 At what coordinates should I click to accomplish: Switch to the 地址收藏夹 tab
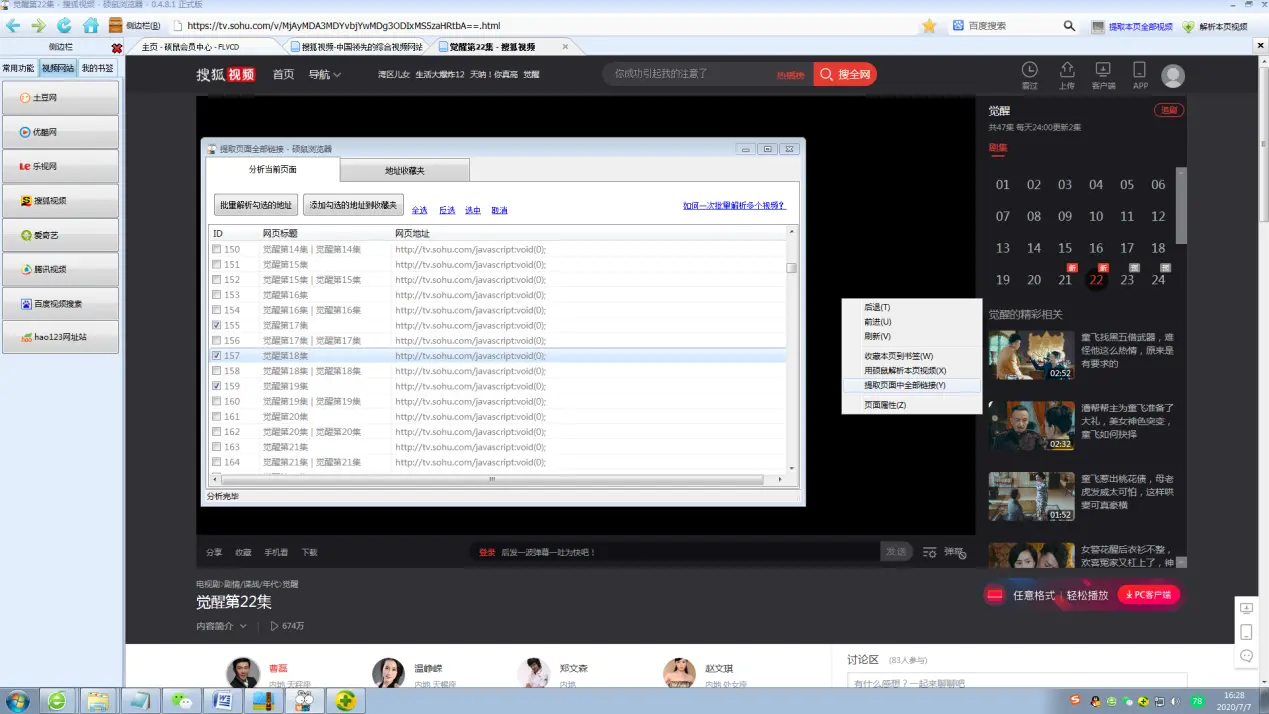(405, 171)
